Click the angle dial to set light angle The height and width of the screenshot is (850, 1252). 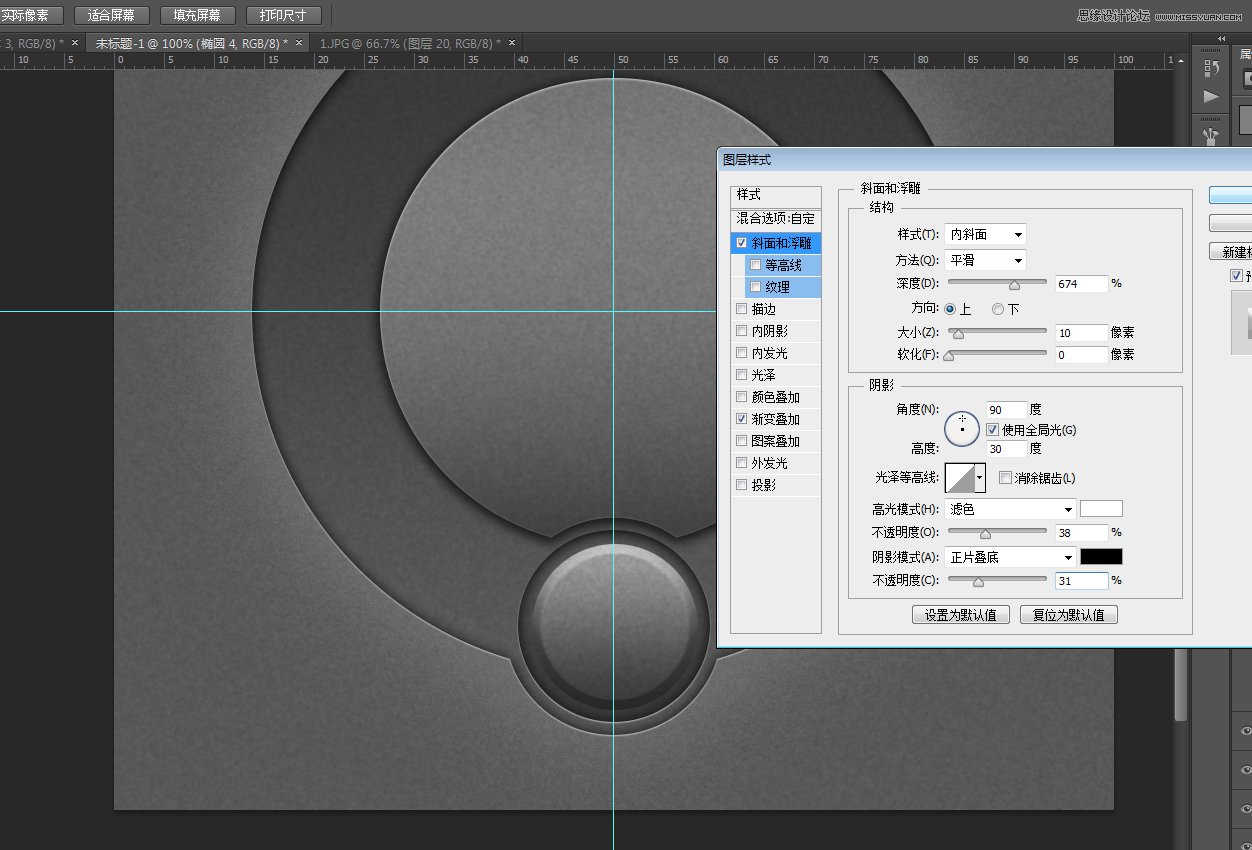[961, 428]
